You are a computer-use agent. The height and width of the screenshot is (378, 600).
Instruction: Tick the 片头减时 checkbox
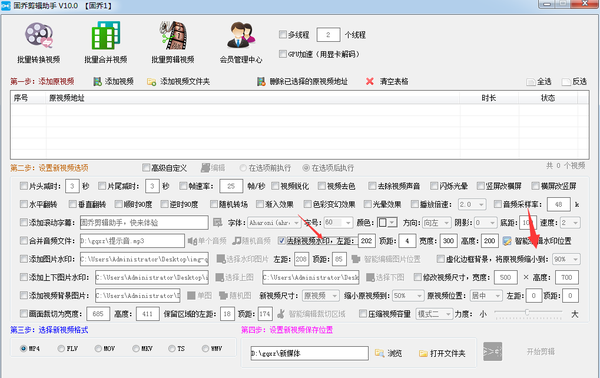(x=24, y=186)
